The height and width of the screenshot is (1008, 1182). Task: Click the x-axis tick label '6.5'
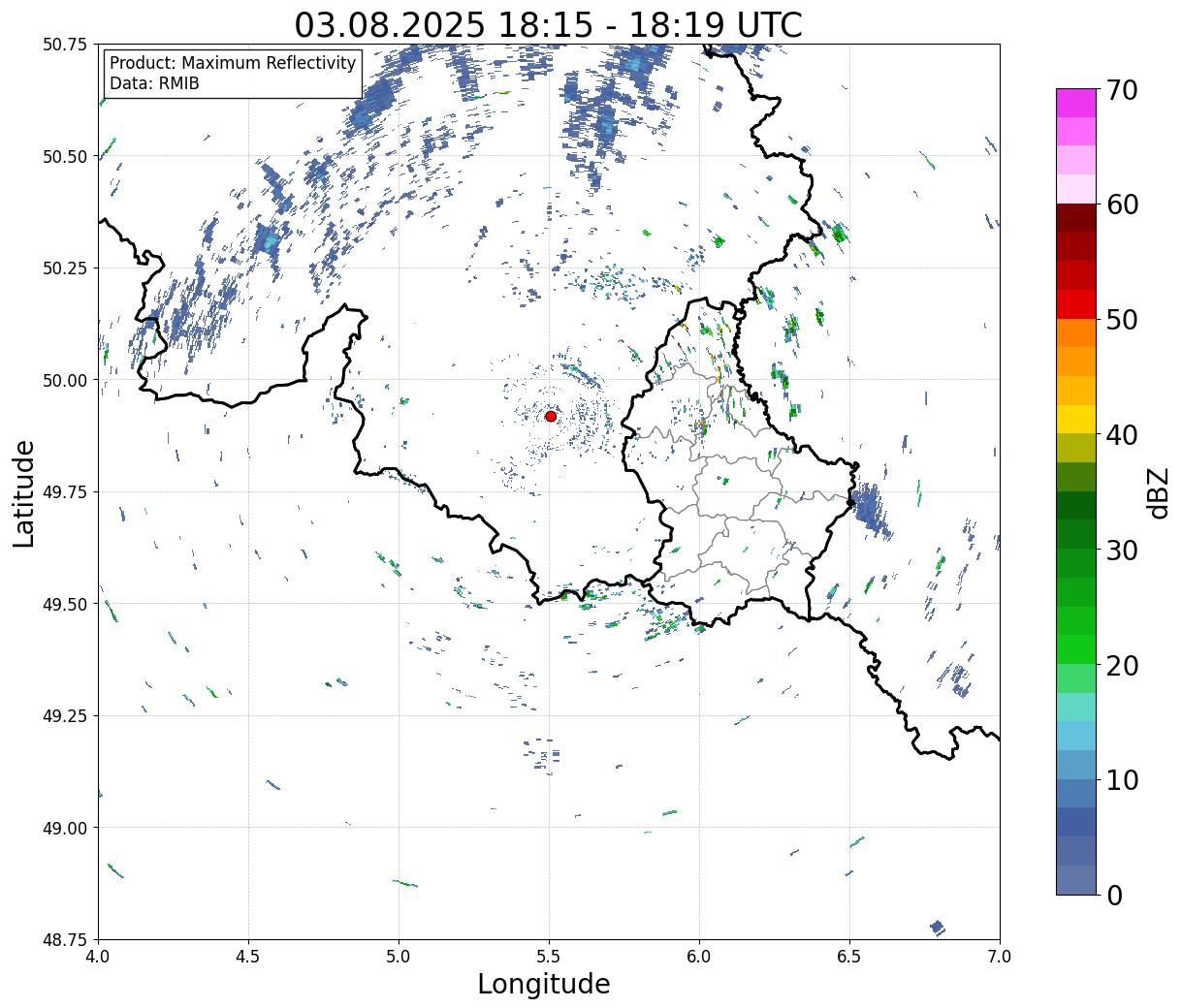pos(849,956)
